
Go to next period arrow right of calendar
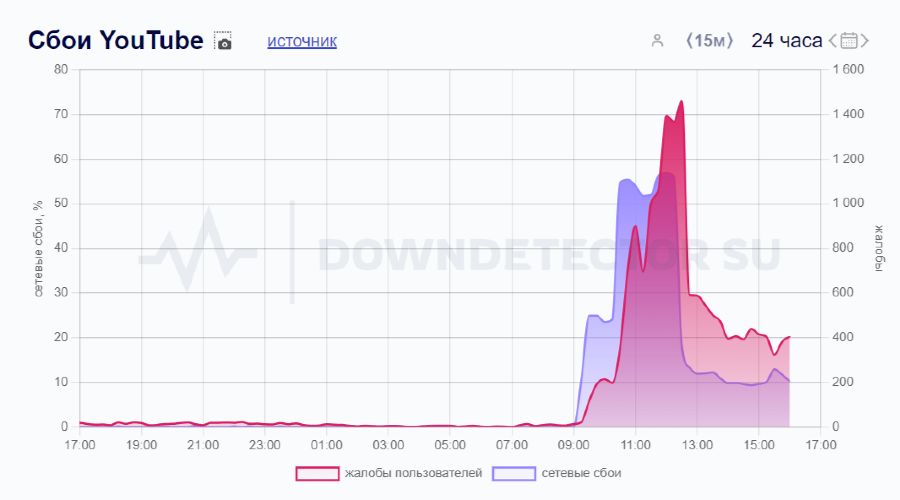click(x=865, y=41)
